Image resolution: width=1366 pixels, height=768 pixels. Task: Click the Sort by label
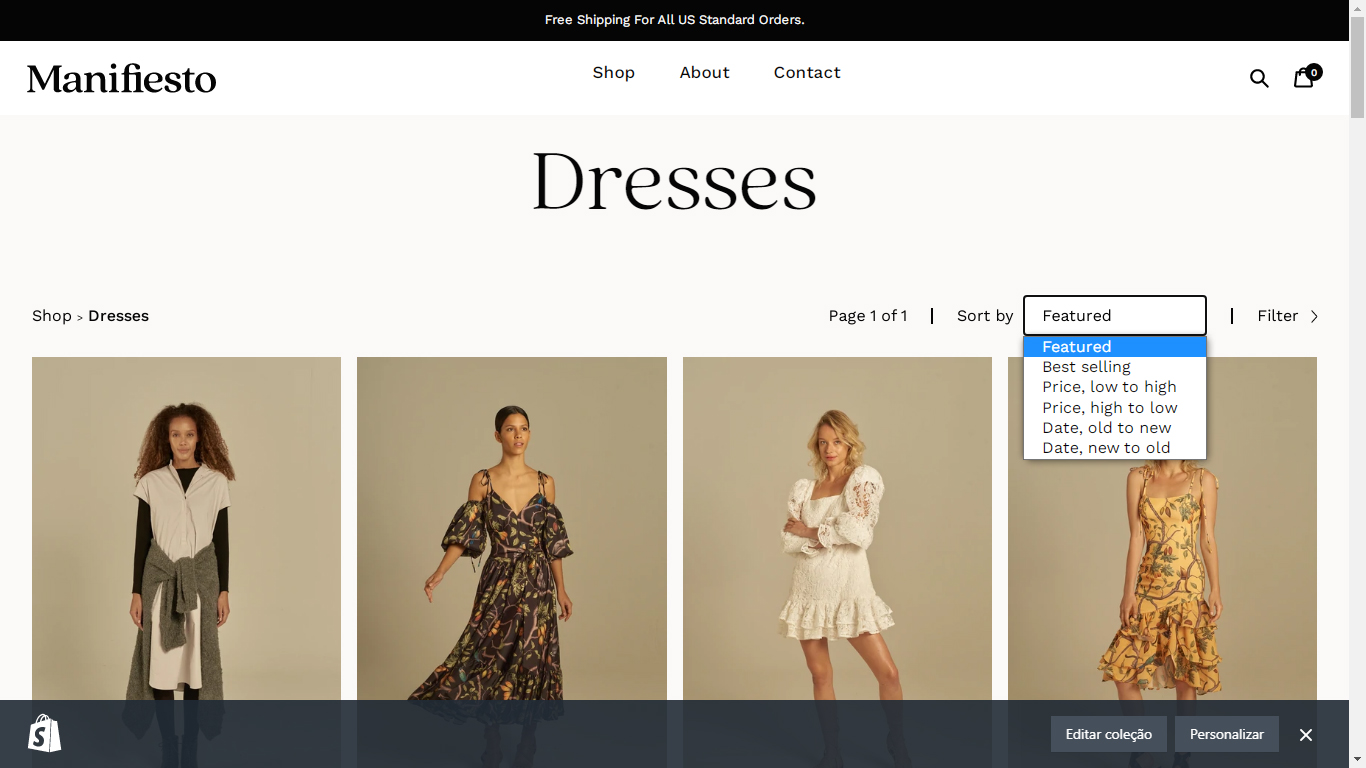pyautogui.click(x=985, y=316)
